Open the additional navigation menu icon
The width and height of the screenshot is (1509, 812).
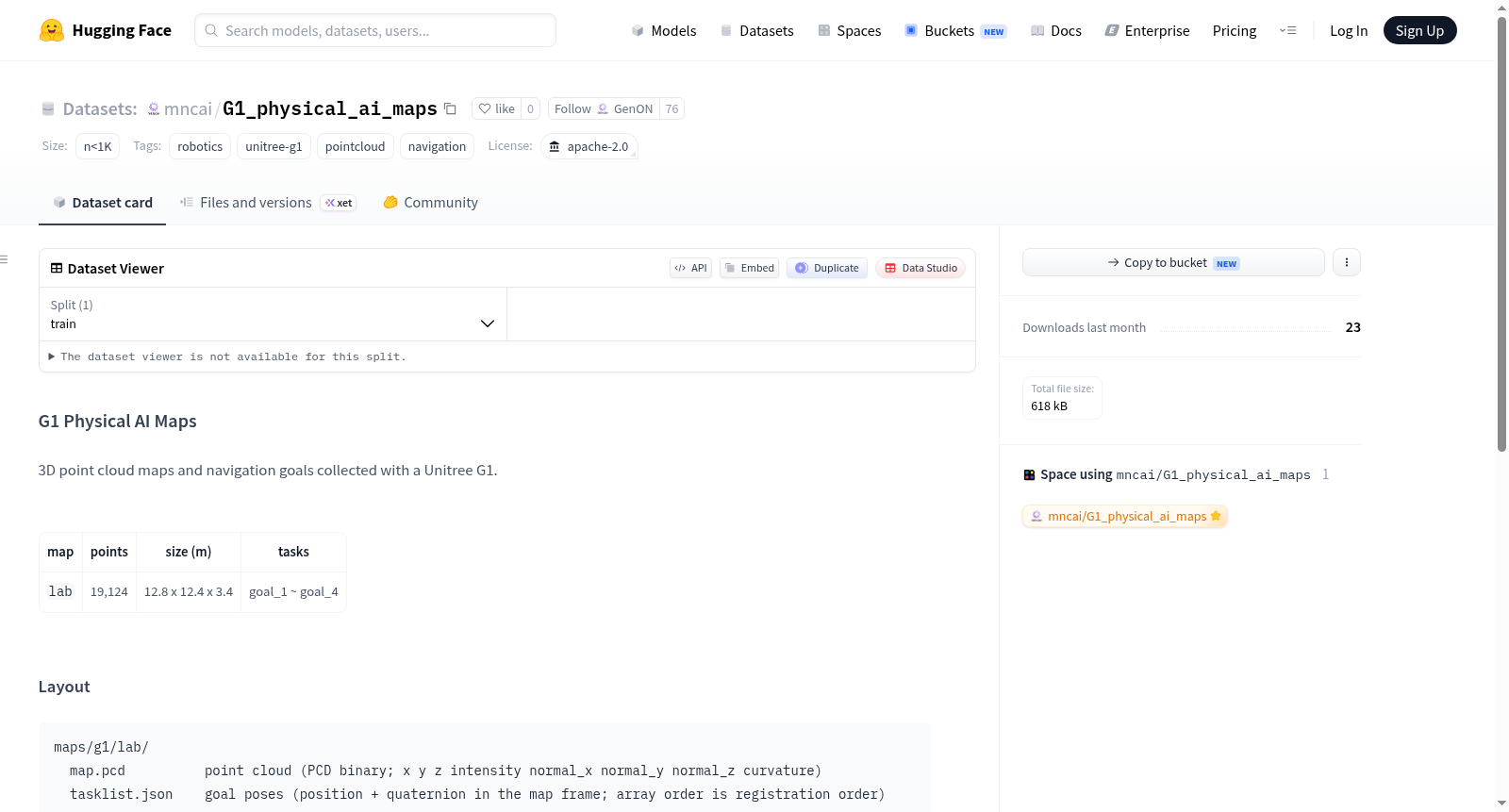[x=1287, y=30]
